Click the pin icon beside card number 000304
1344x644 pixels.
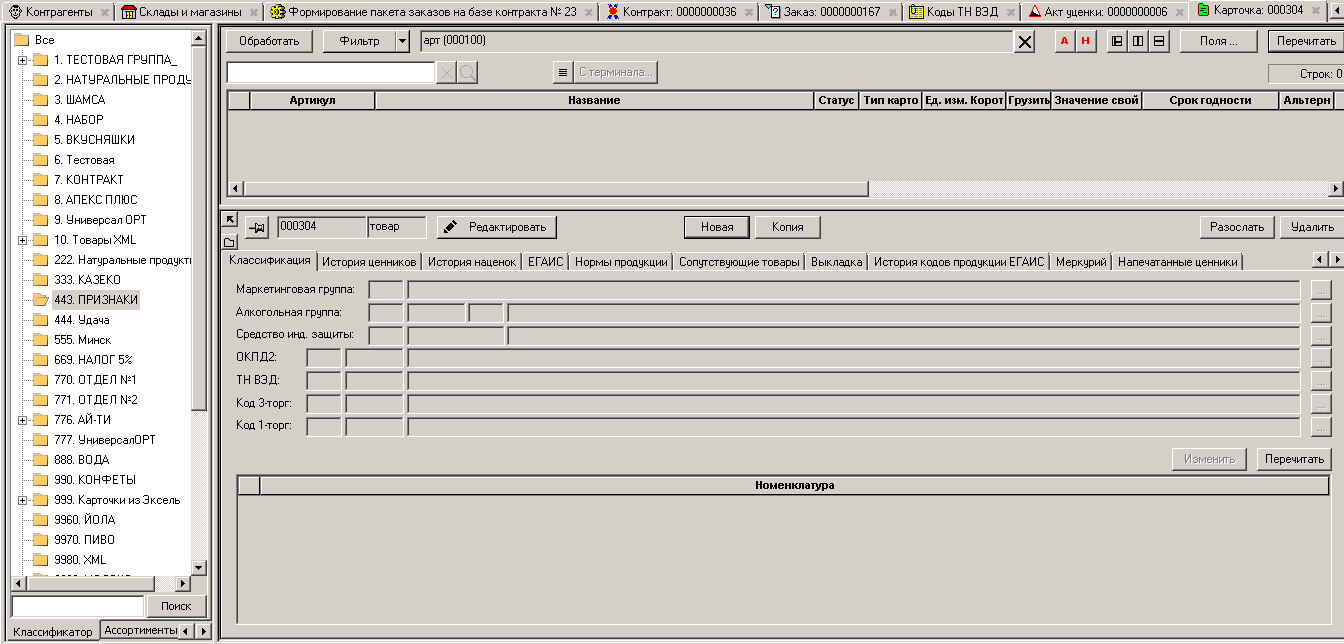click(x=257, y=228)
